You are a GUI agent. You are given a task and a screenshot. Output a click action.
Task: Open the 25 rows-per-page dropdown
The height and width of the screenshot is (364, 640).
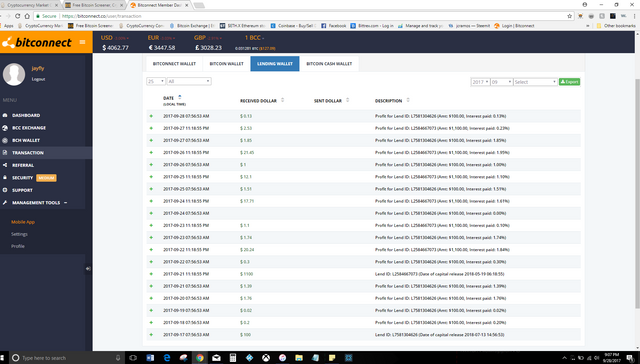click(156, 82)
